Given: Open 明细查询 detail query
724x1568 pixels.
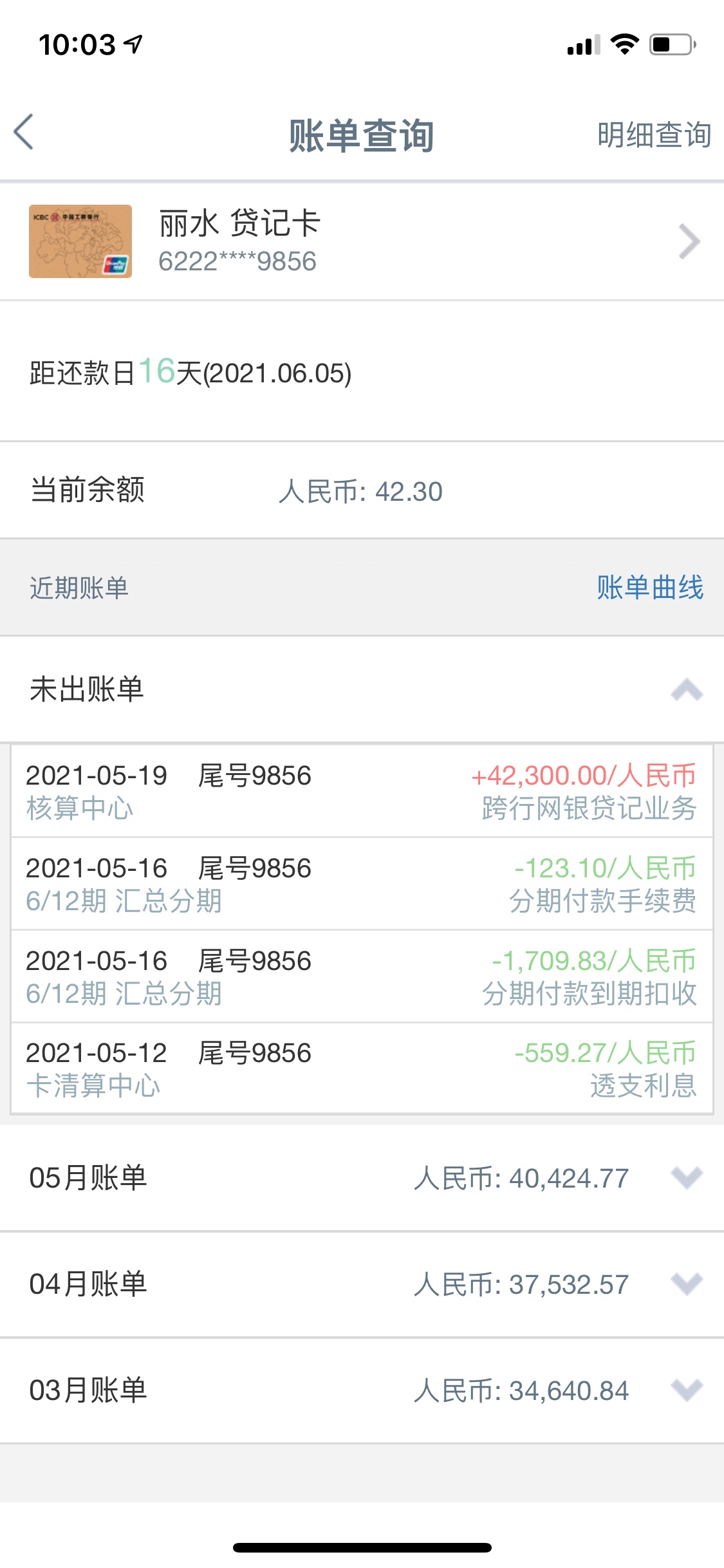Looking at the screenshot, I should [x=653, y=135].
